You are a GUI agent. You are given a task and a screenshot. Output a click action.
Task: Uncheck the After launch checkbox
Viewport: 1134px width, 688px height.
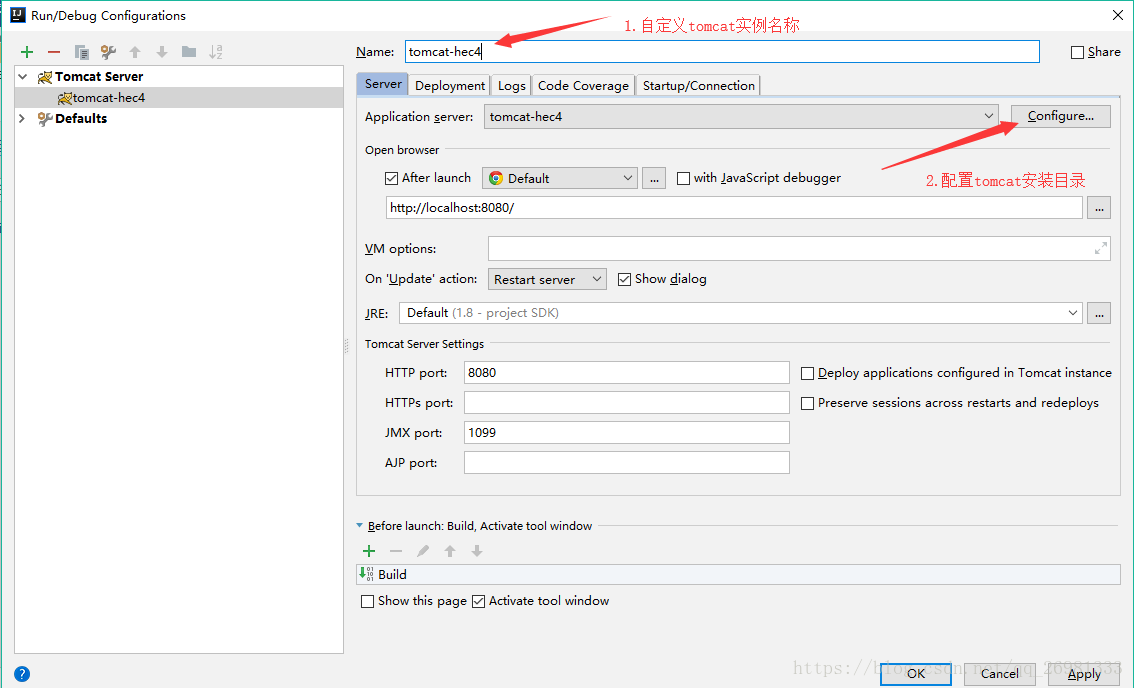tap(391, 178)
